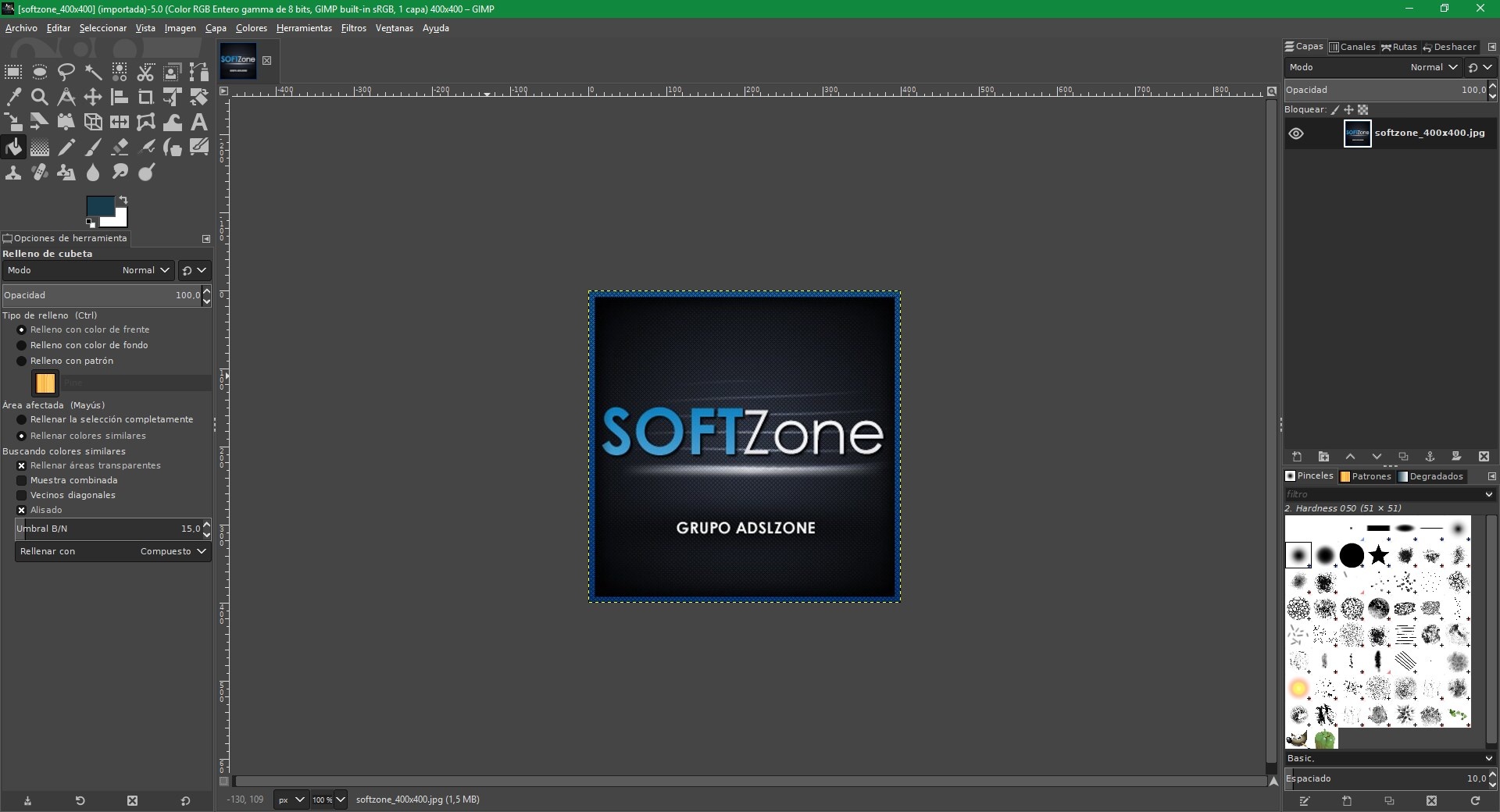Screen dimensions: 1500x812
Task: Open the layer Modo dropdown
Action: coord(1373,68)
